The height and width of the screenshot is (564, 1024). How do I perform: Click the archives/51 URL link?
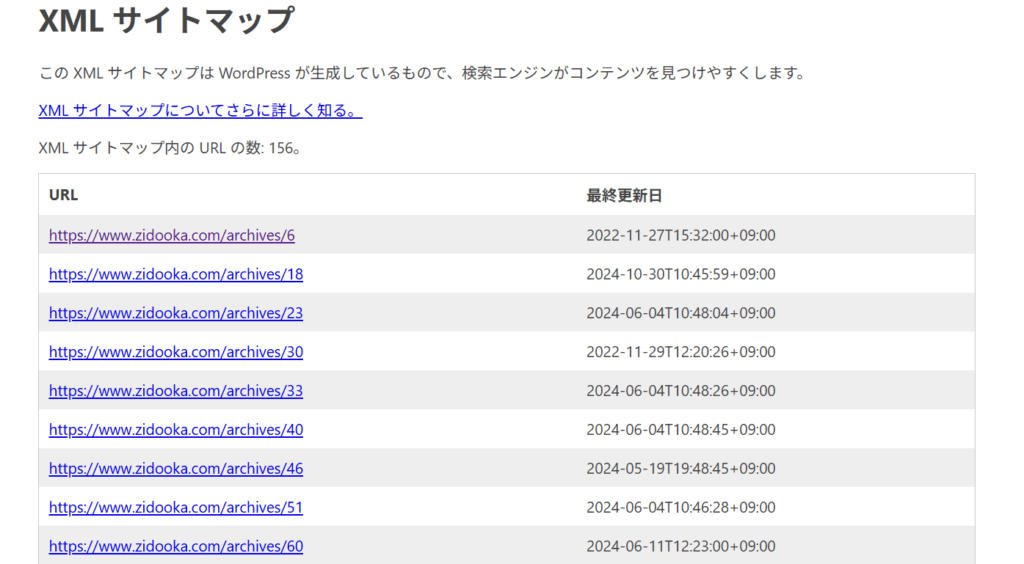click(175, 508)
